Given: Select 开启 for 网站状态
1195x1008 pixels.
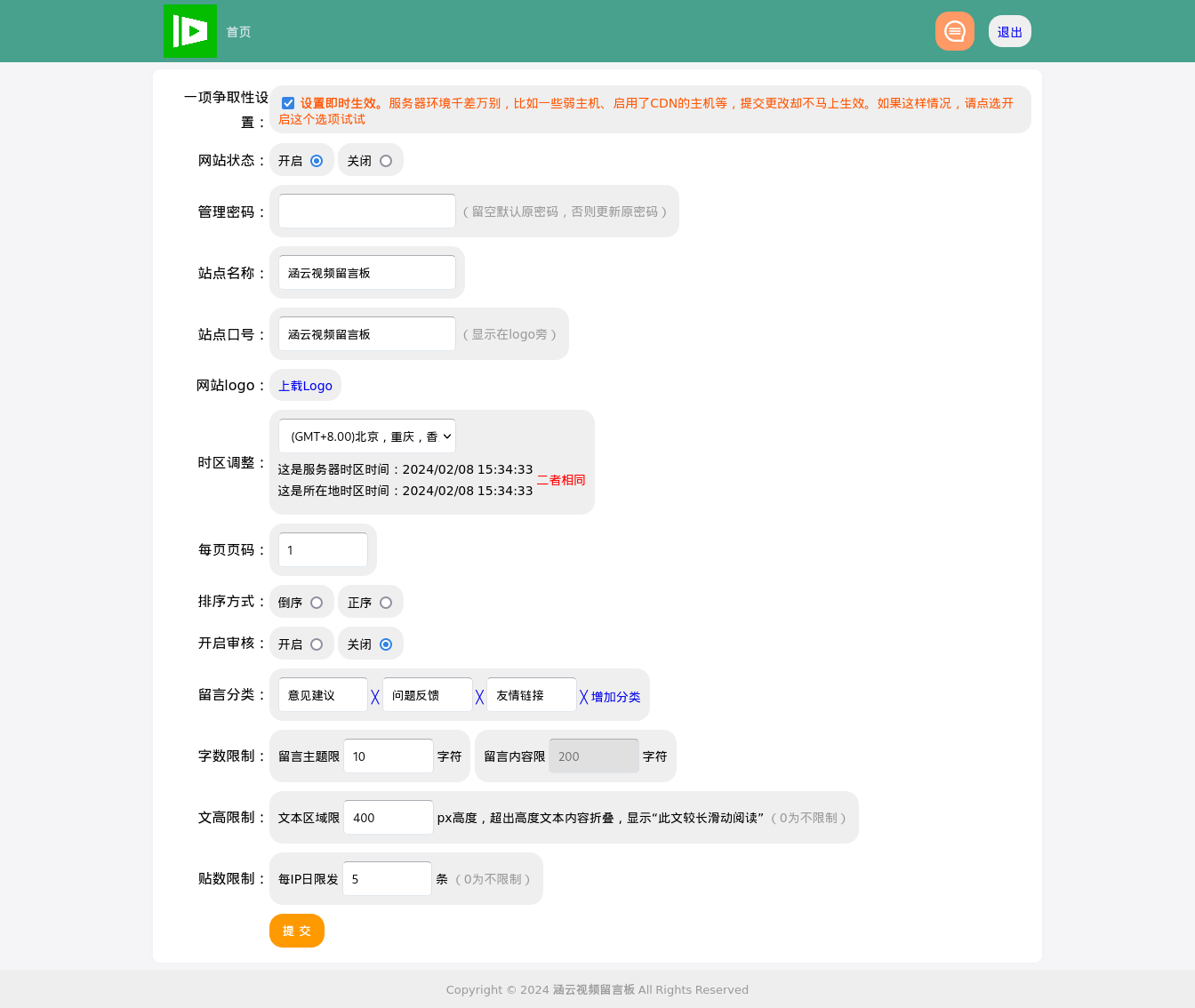Looking at the screenshot, I should click(x=317, y=161).
